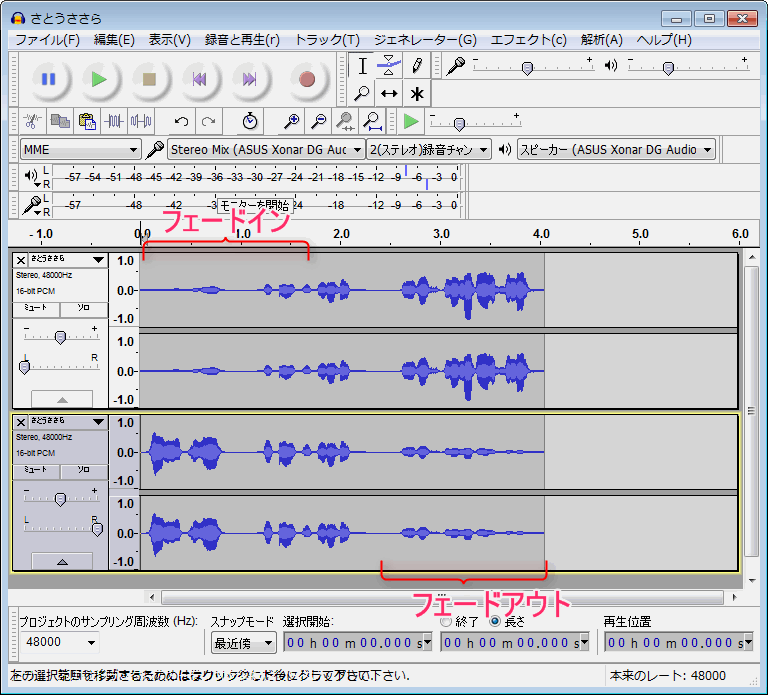Screen dimensions: 768x695
Task: Click the Pause transport button
Action: (x=48, y=79)
